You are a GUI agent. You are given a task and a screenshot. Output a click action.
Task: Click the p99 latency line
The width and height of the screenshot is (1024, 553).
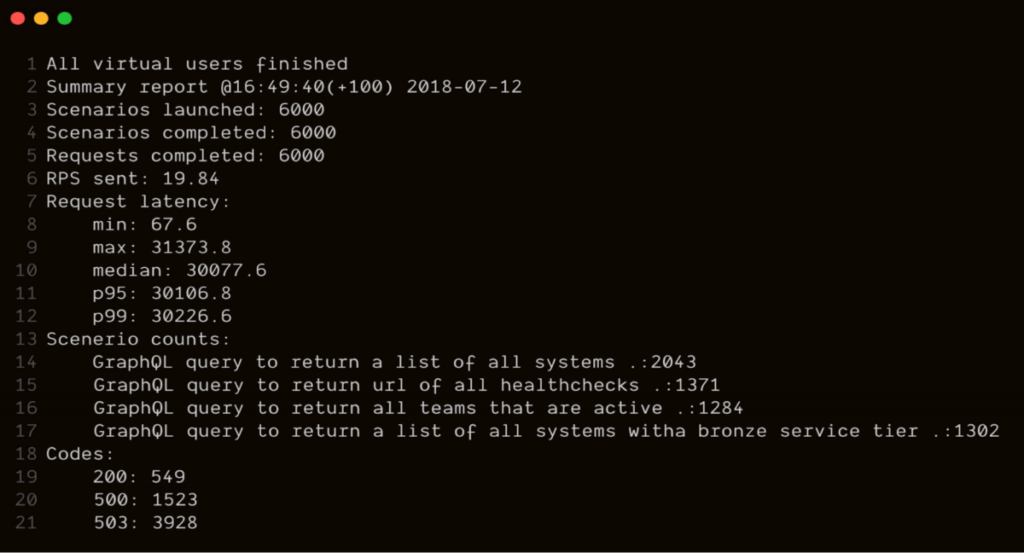tap(162, 316)
